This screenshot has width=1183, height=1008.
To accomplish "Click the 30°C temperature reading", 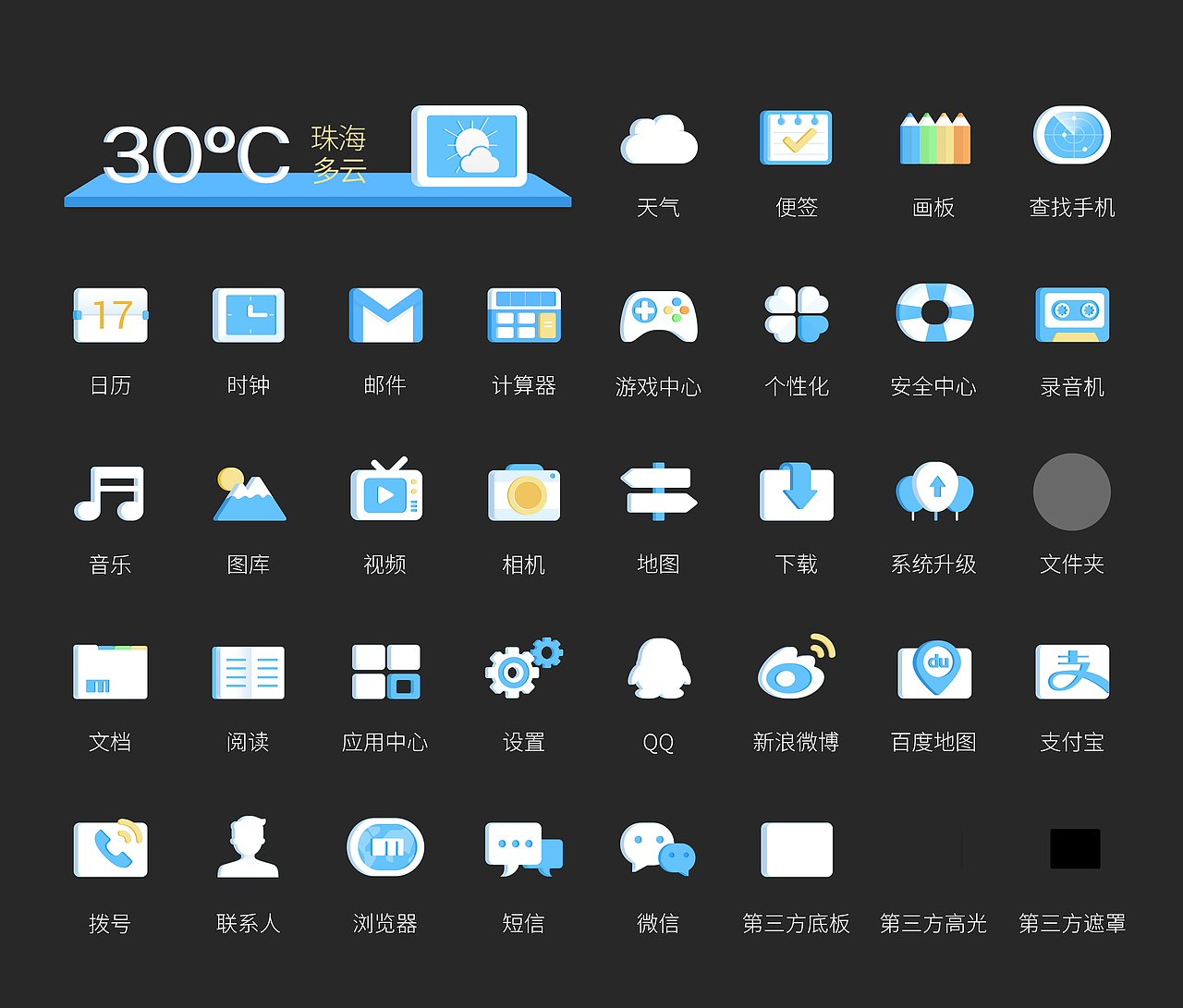I will point(196,153).
